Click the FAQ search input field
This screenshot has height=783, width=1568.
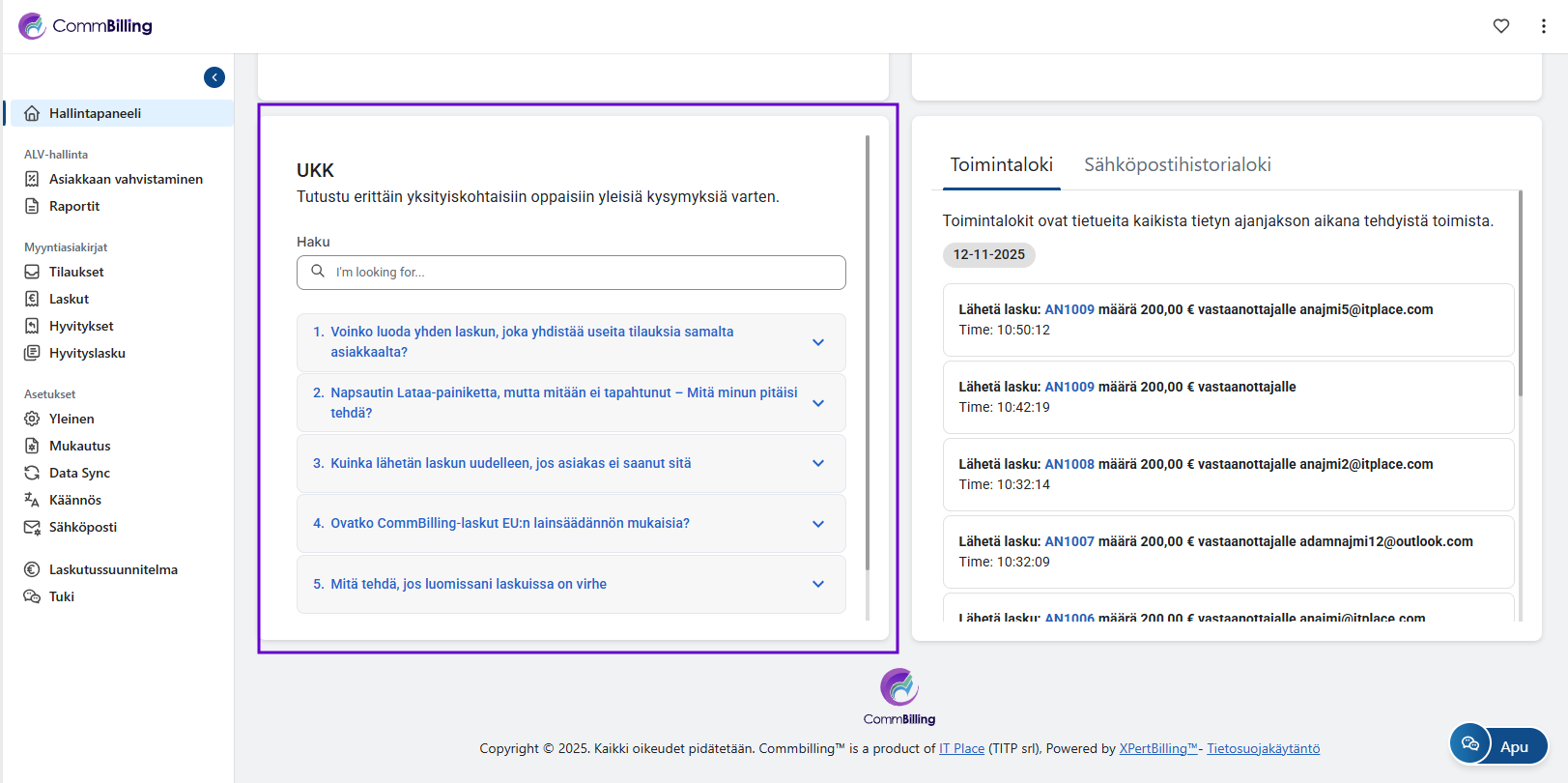tap(580, 273)
